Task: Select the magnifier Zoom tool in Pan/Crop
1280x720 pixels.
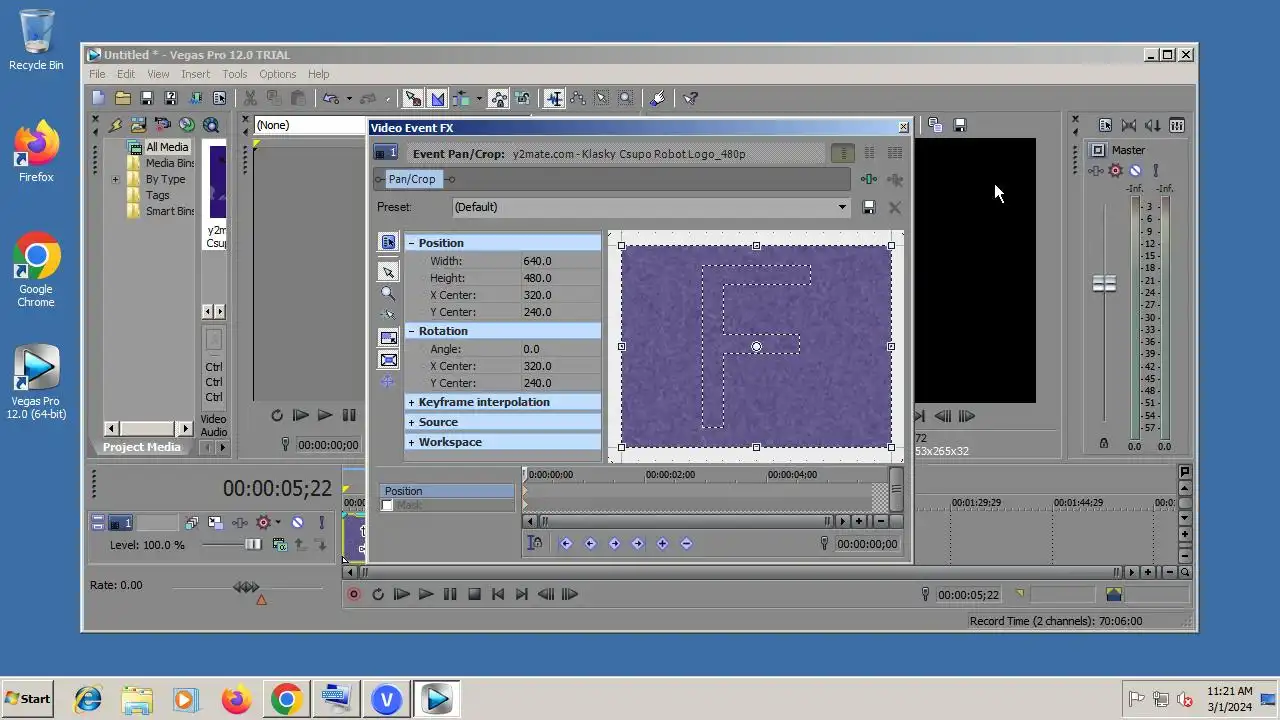Action: click(x=388, y=294)
